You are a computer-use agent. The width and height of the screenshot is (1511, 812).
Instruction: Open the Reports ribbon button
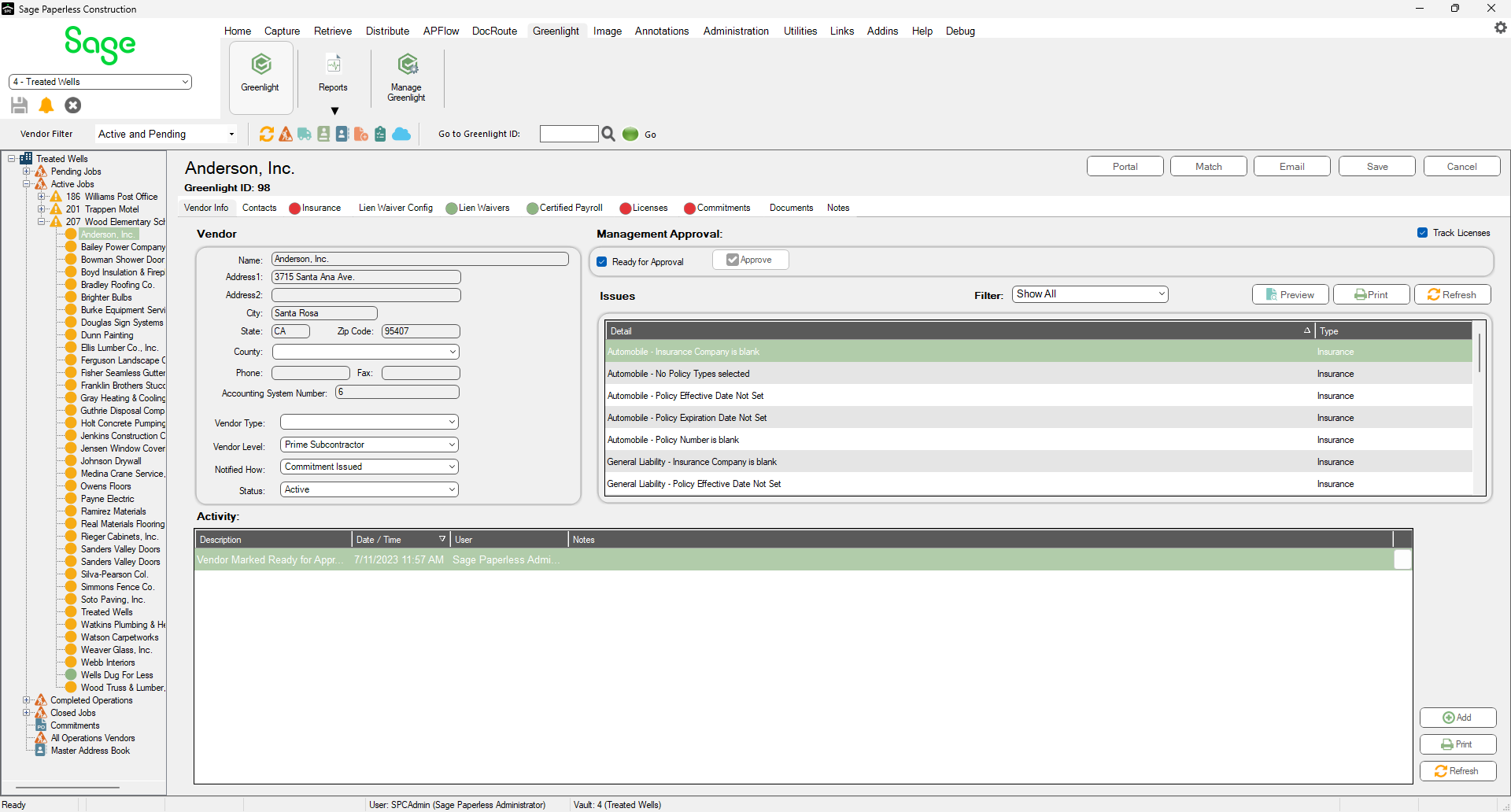(x=333, y=73)
